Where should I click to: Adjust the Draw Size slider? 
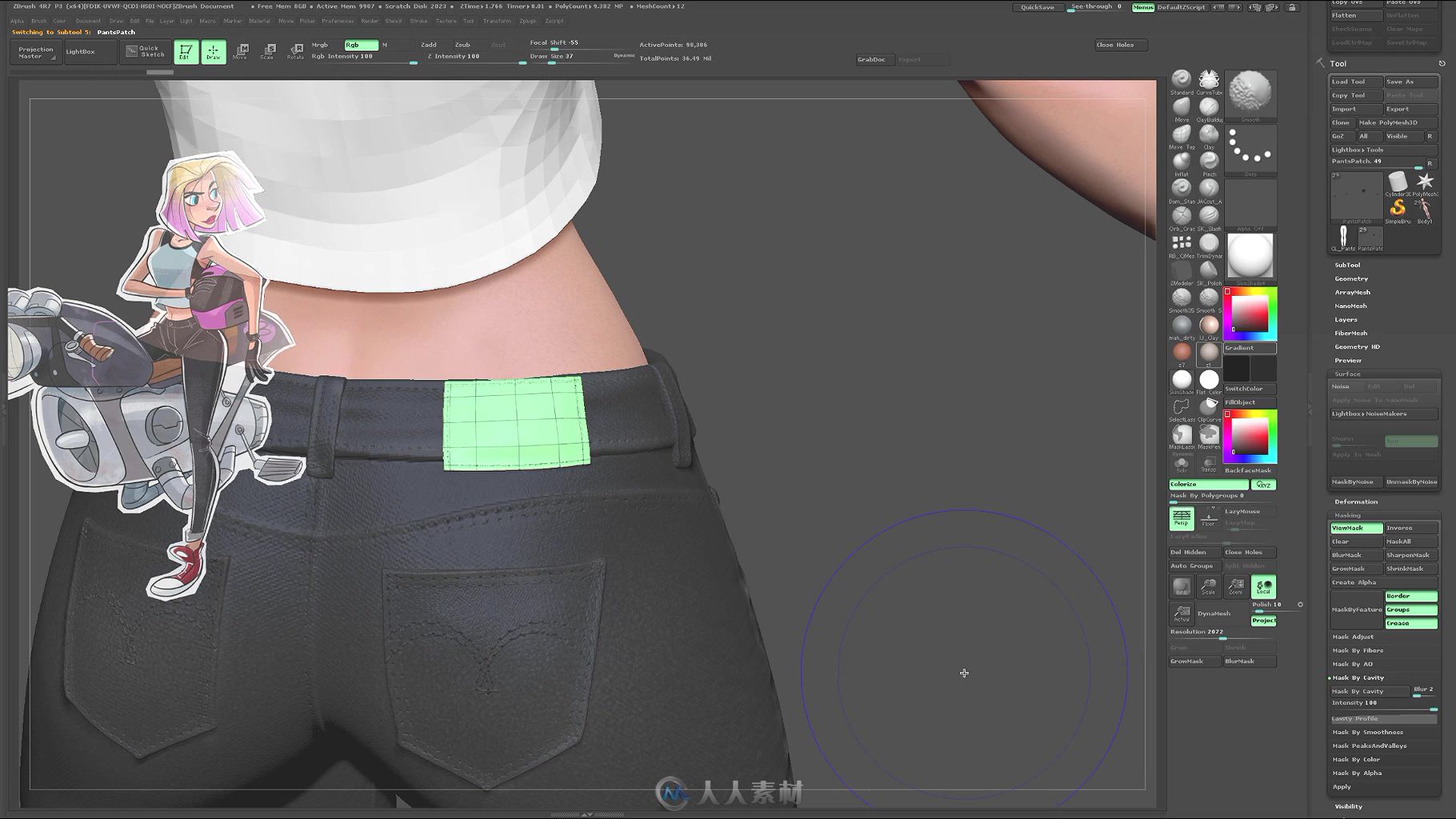click(x=570, y=56)
